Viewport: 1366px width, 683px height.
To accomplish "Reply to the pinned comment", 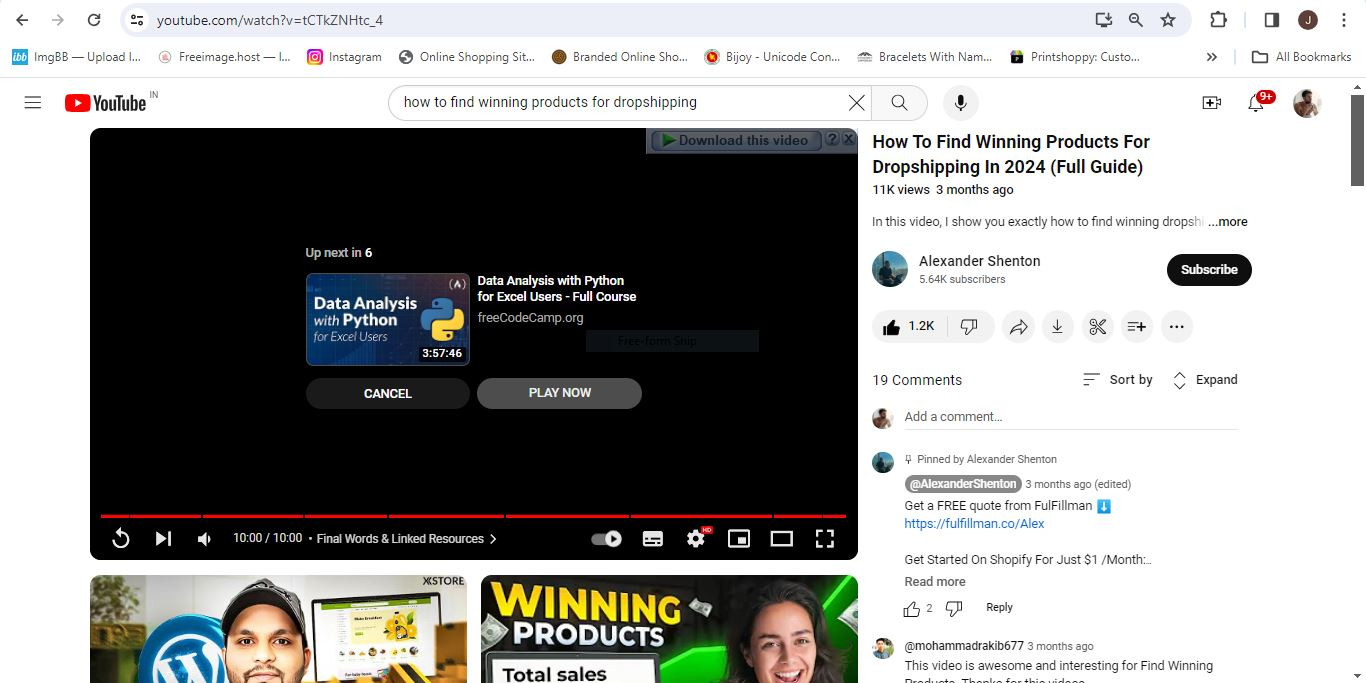I will coord(999,607).
